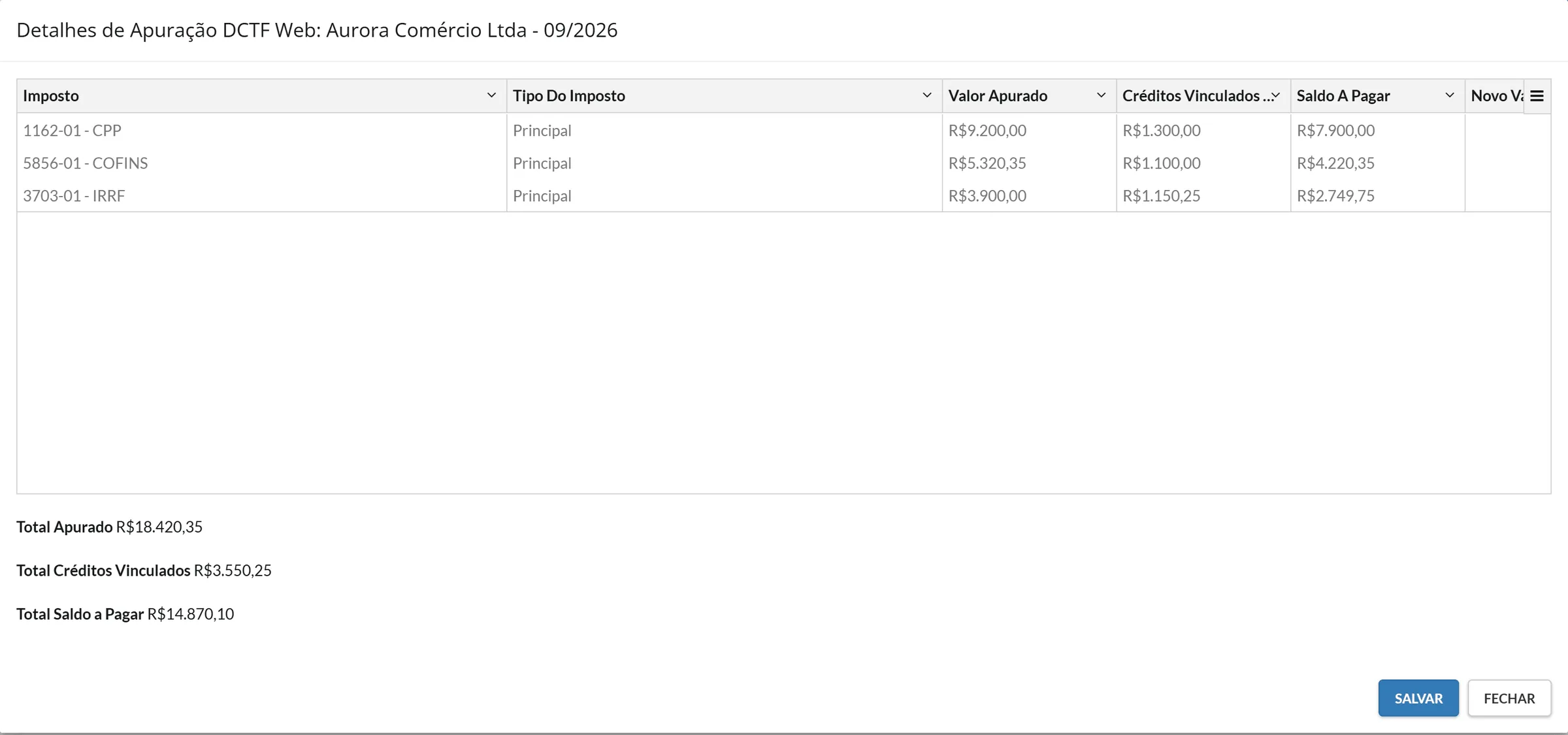Open the Saldo A Pagar column chevron
Image resolution: width=1568 pixels, height=735 pixels.
pyautogui.click(x=1449, y=95)
